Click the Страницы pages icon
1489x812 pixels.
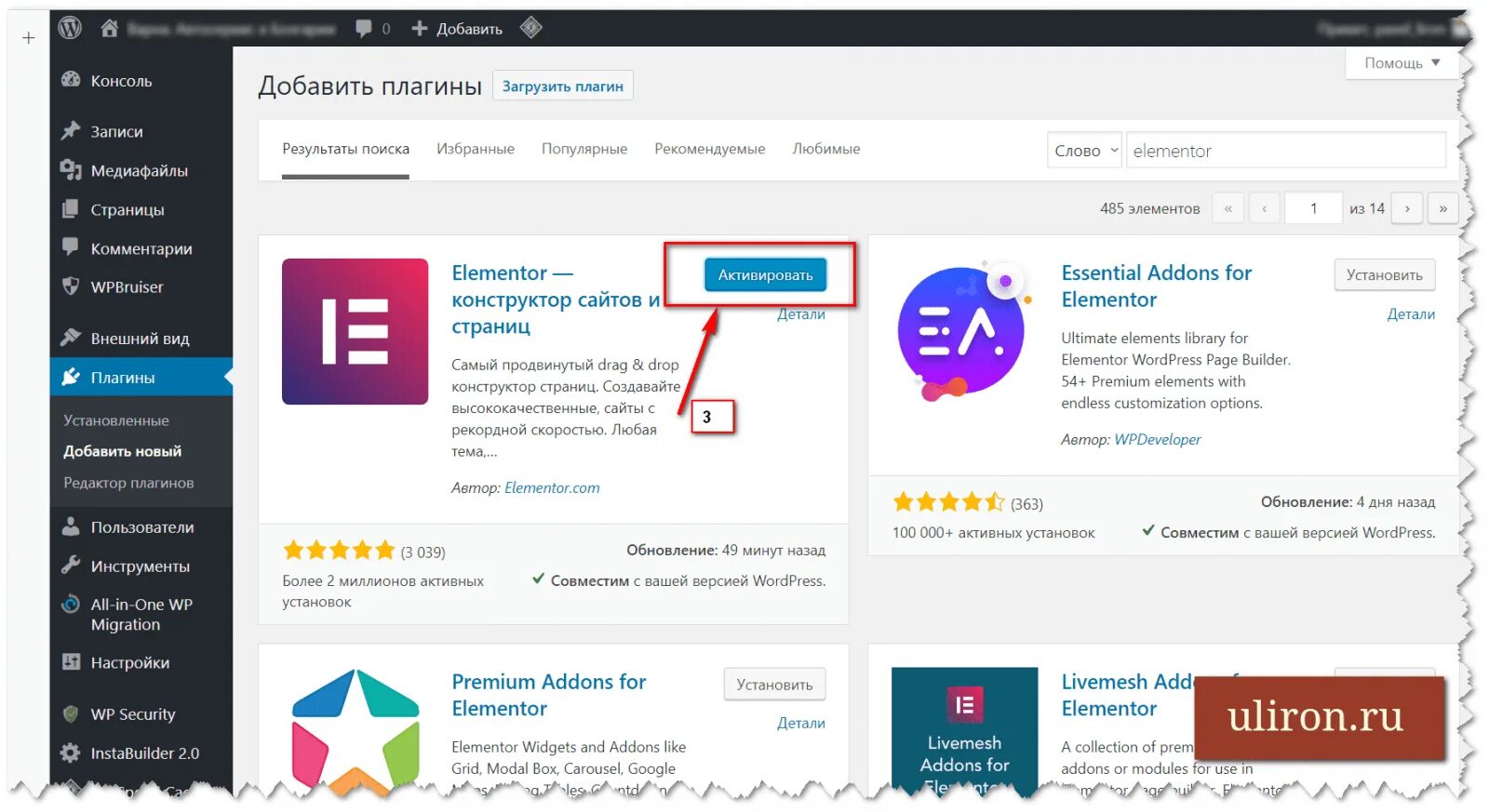tap(71, 209)
